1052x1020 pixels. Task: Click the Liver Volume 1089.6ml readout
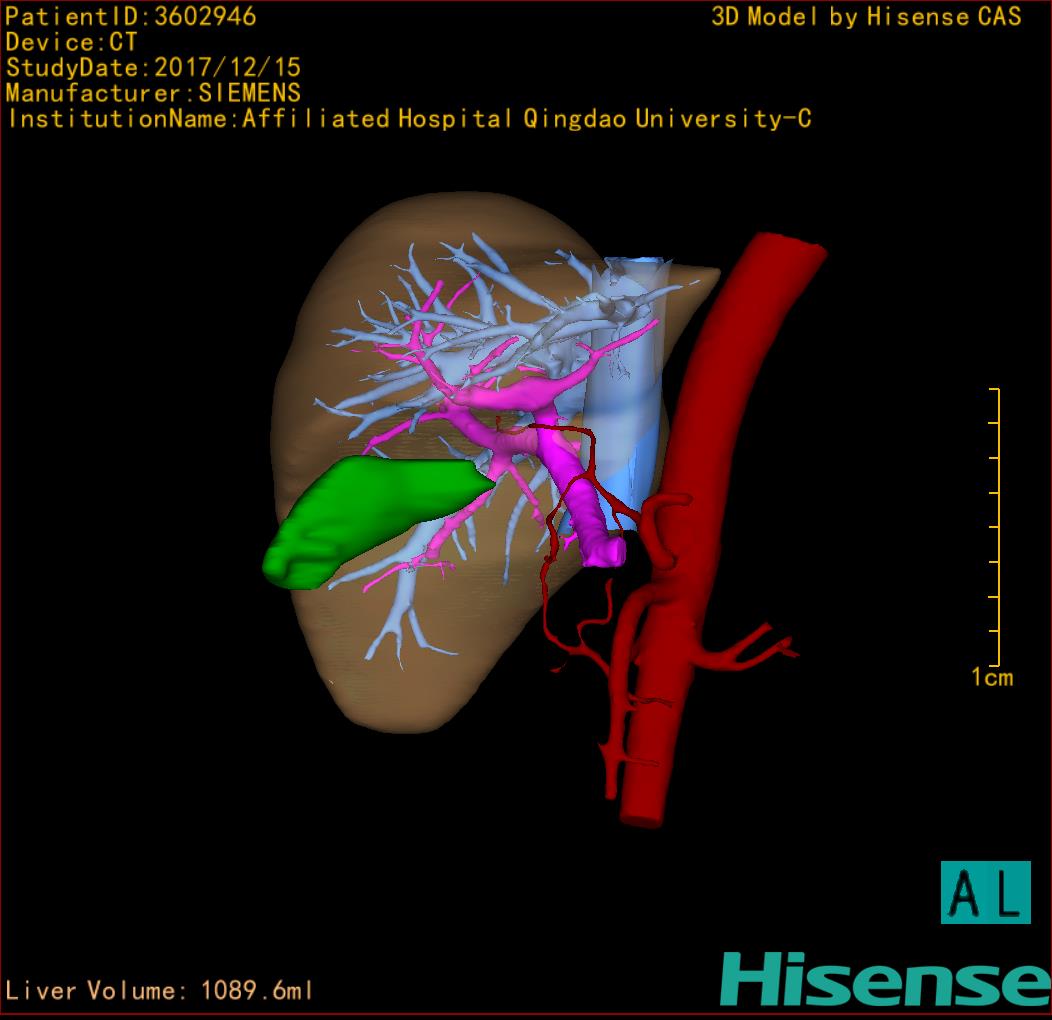pos(160,991)
